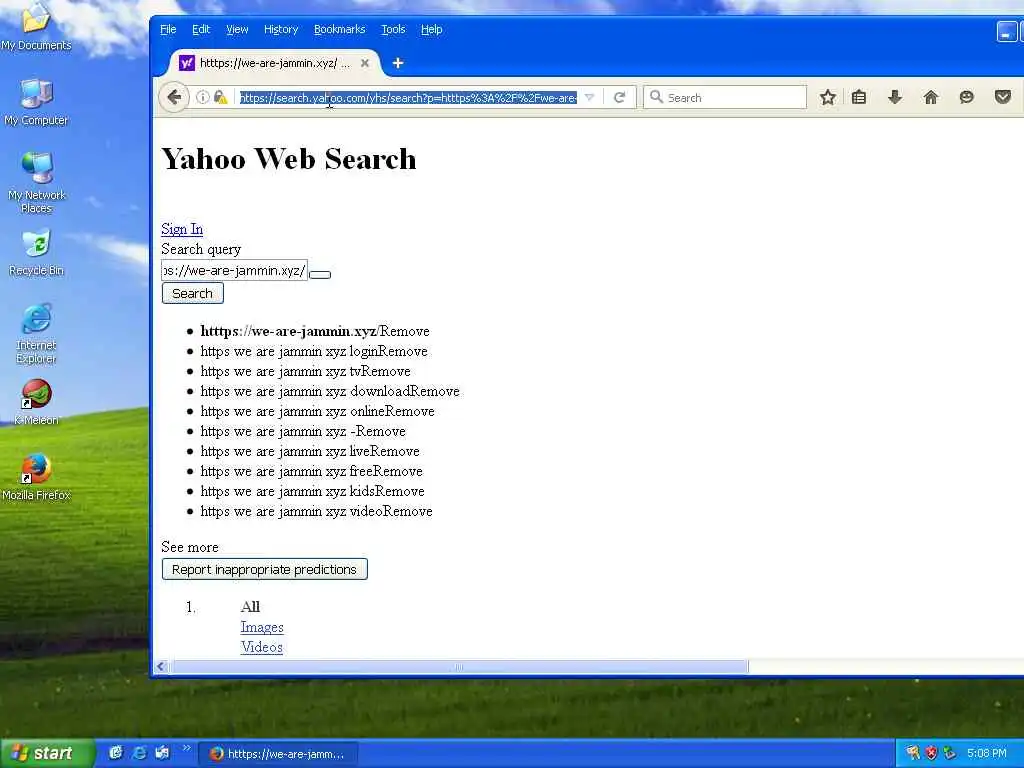Click the smiley chat icon in toolbar
The width and height of the screenshot is (1024, 768).
[967, 97]
